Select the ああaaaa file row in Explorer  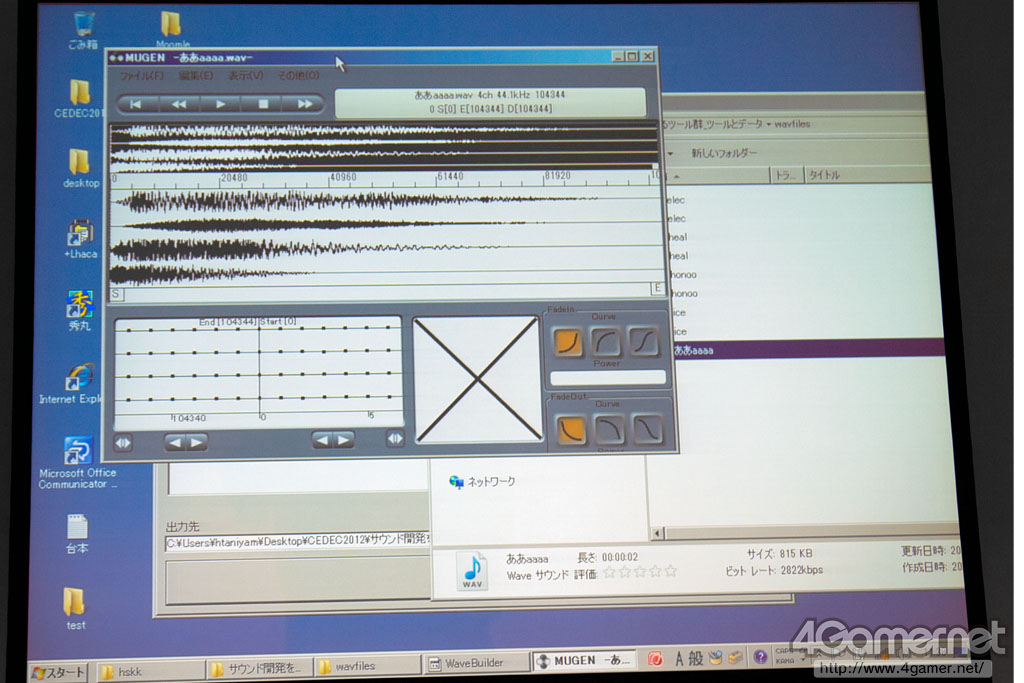tap(807, 349)
